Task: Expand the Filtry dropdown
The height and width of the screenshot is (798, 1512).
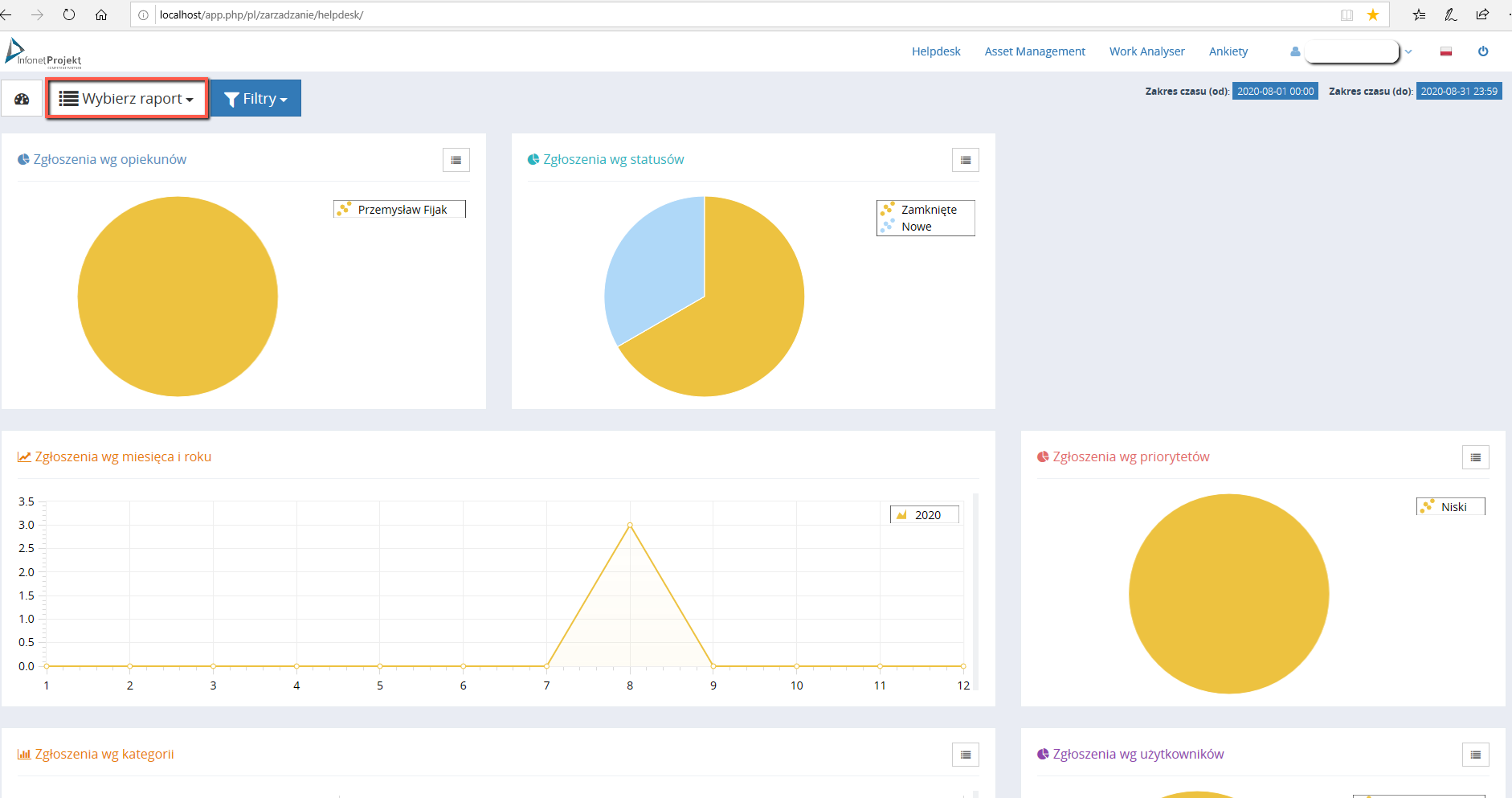Action: [255, 99]
